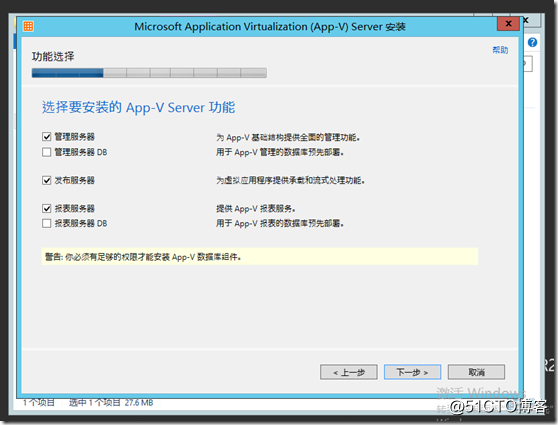
Task: Go back with the 上一步 button
Action: coord(349,372)
